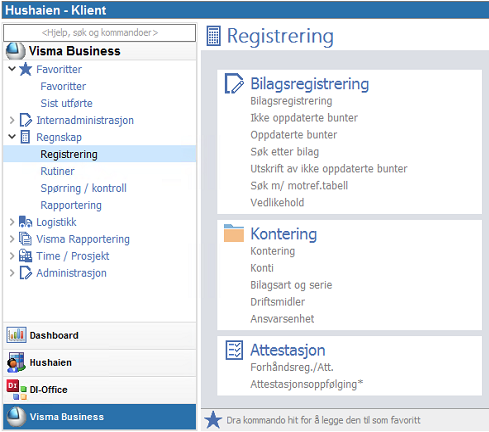The width and height of the screenshot is (489, 432).
Task: Open Konti under Kontering
Action: coord(262,268)
